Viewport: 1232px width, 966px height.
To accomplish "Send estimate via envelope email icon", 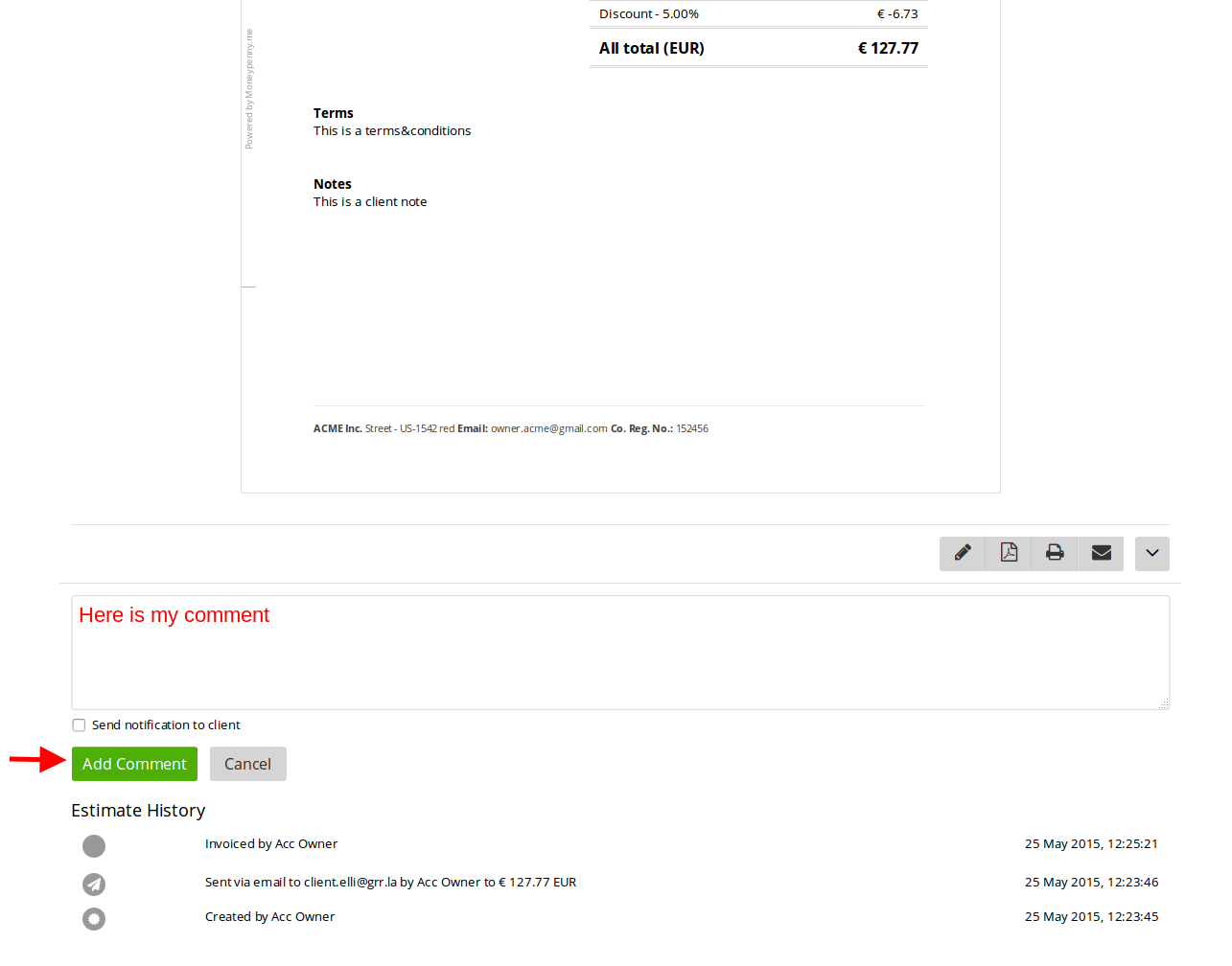I will pyautogui.click(x=1101, y=553).
